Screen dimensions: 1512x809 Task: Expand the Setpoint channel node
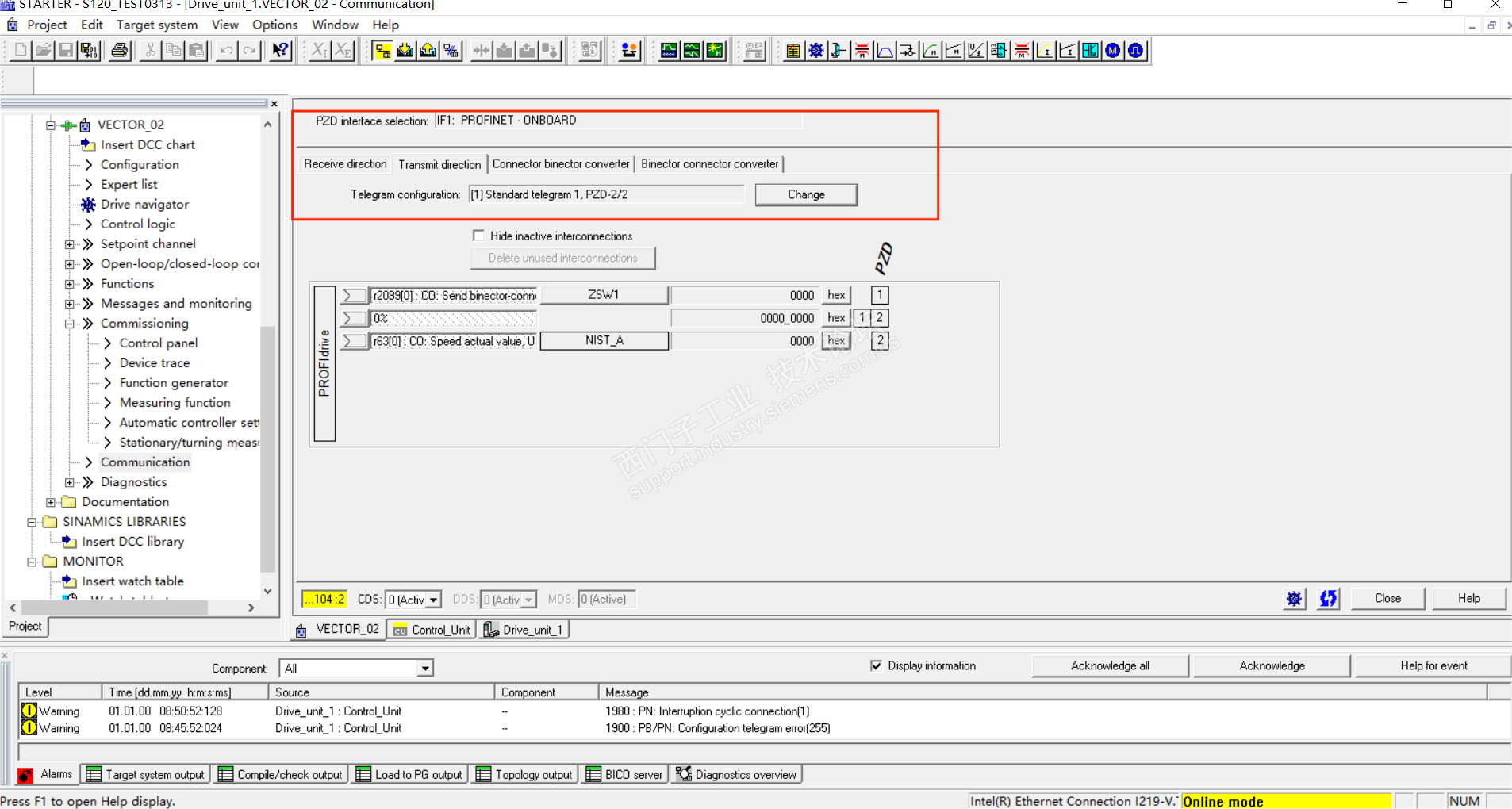pos(70,244)
